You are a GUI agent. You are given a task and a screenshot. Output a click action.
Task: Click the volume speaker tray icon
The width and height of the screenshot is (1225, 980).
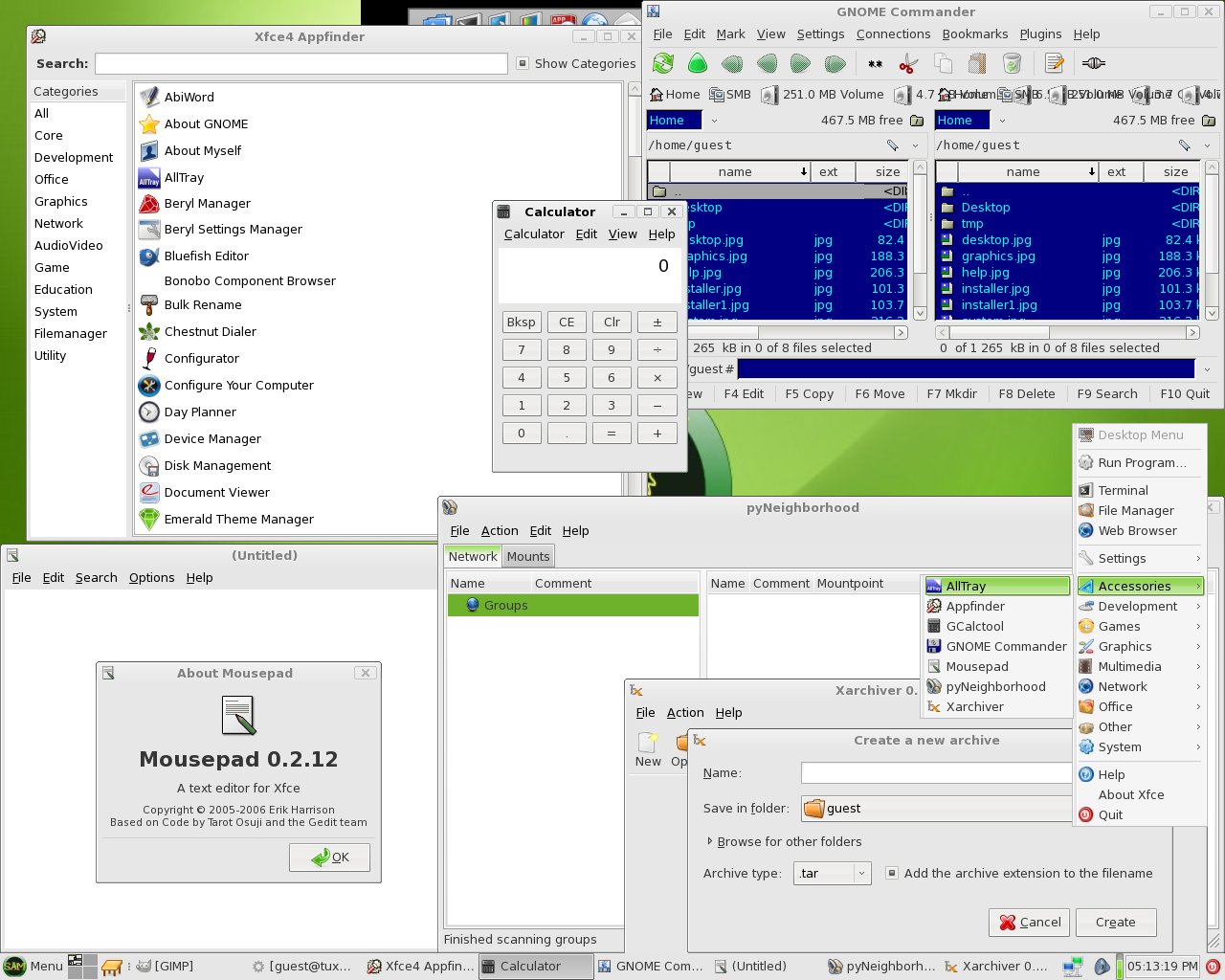[1102, 967]
